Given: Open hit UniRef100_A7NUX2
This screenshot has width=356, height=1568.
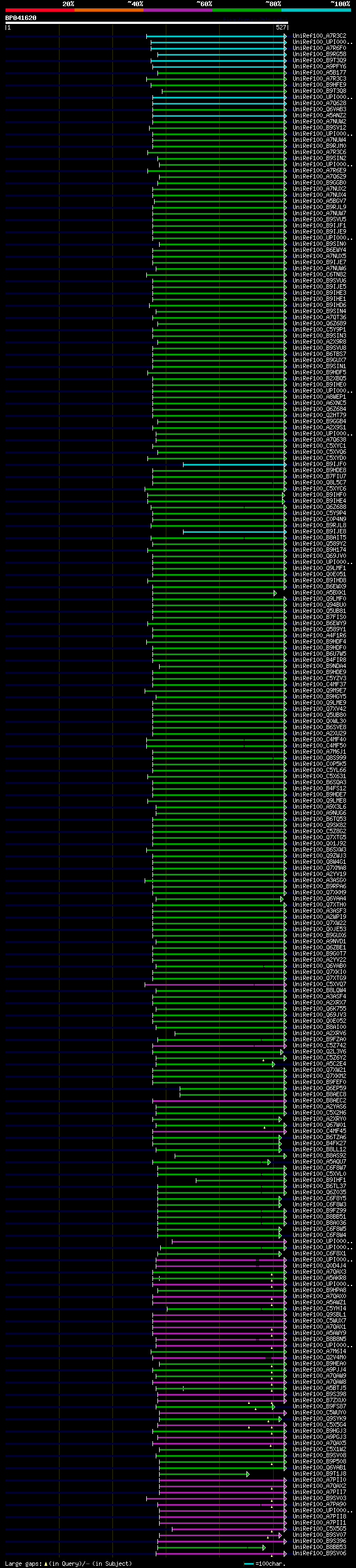Looking at the screenshot, I should (319, 189).
